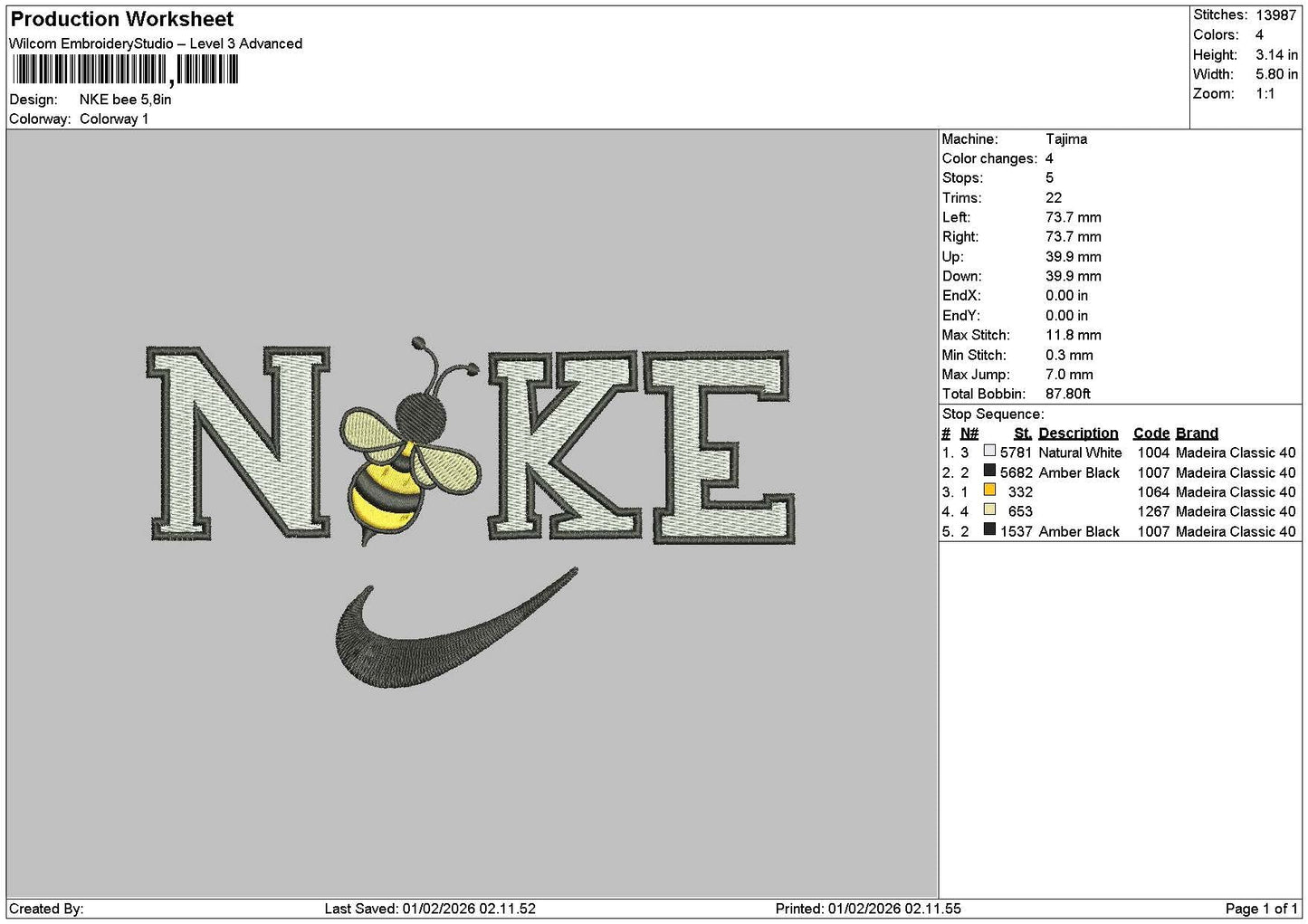1308x924 pixels.
Task: Click the stitch count '332'
Action: pos(1020,491)
